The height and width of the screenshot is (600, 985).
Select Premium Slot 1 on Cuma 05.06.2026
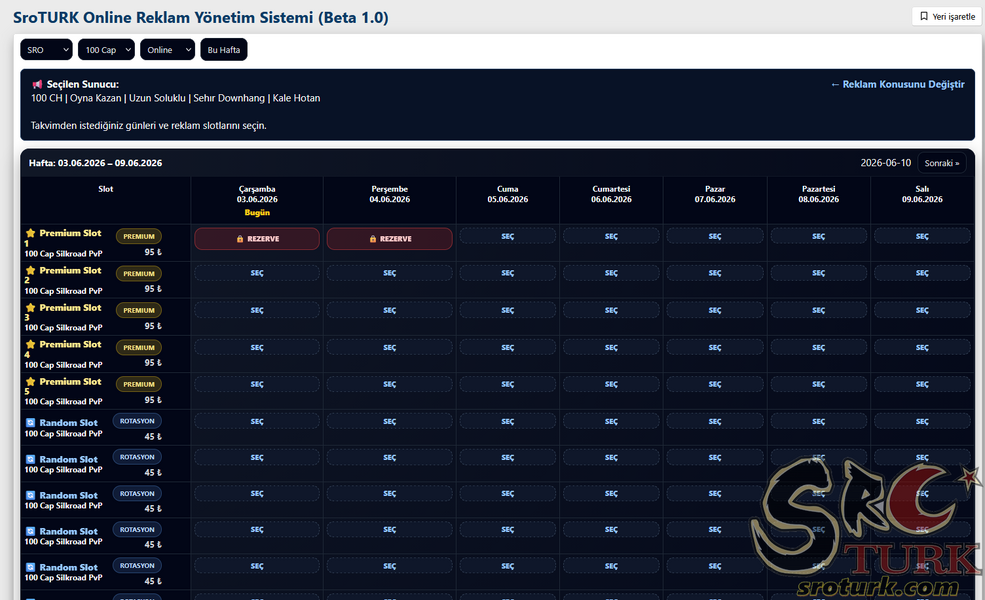[508, 236]
